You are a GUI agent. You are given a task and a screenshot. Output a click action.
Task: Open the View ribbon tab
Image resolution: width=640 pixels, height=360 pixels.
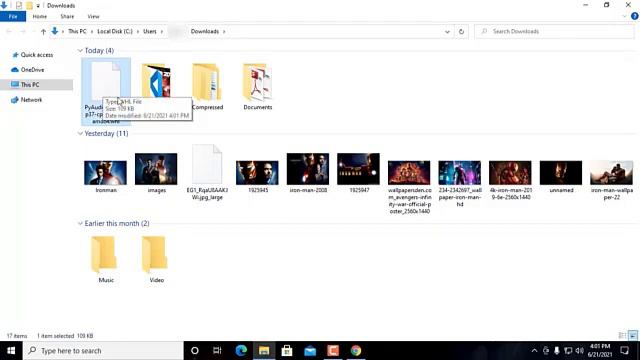click(x=93, y=16)
